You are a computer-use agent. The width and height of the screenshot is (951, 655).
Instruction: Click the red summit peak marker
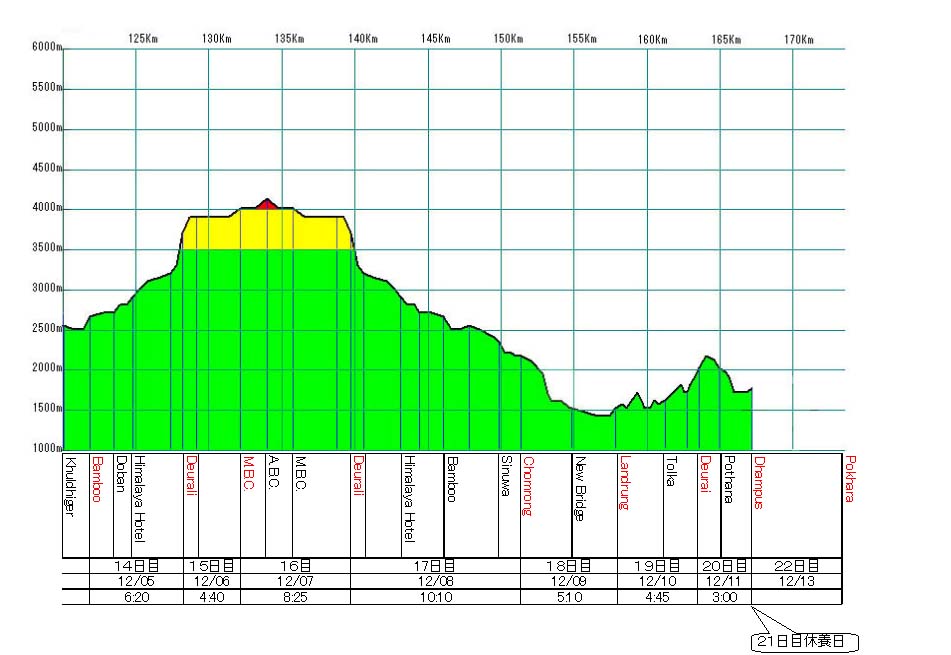coord(266,204)
